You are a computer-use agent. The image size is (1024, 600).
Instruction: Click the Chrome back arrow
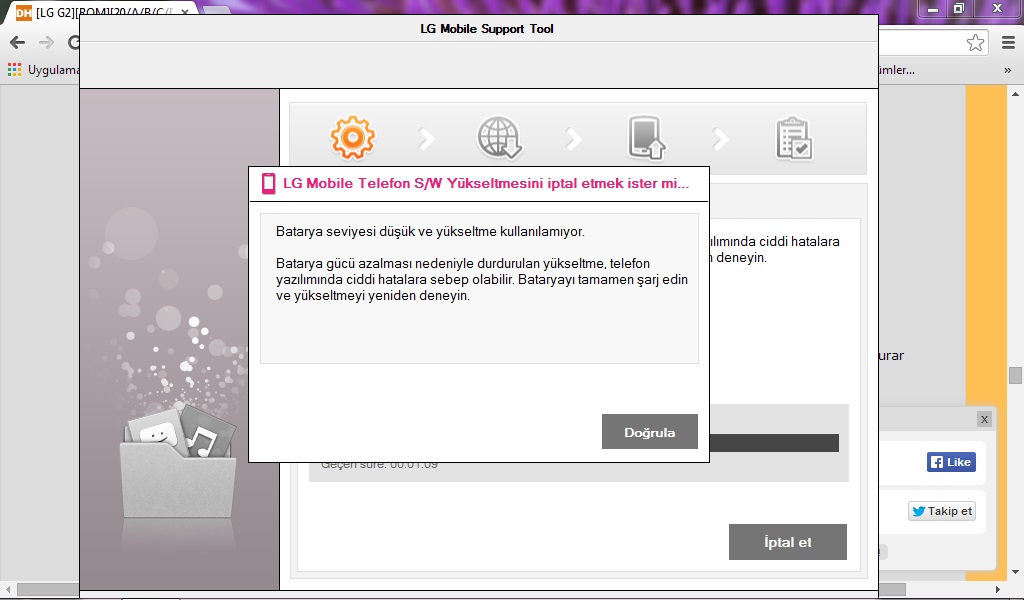pos(18,43)
